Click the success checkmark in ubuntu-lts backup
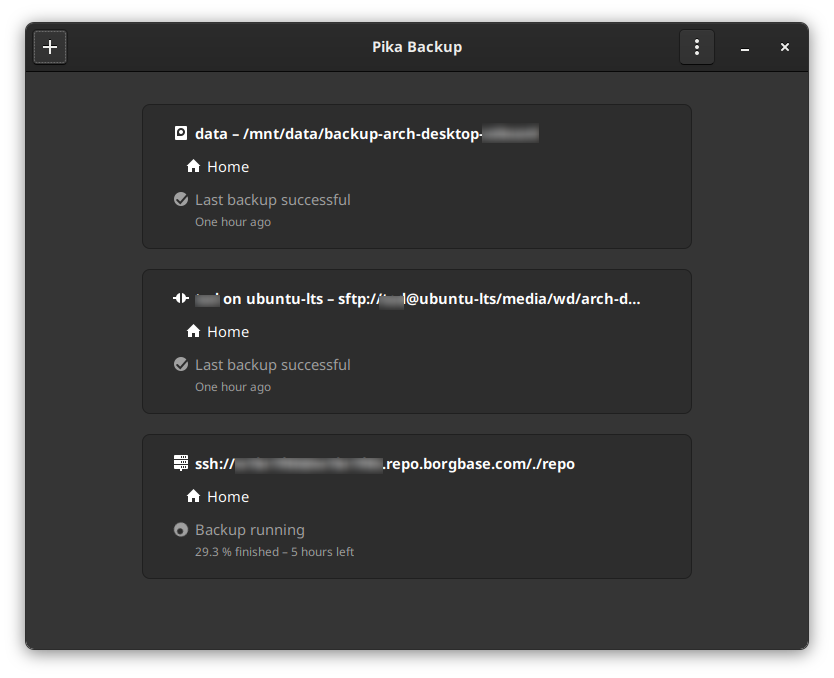 pyautogui.click(x=181, y=365)
